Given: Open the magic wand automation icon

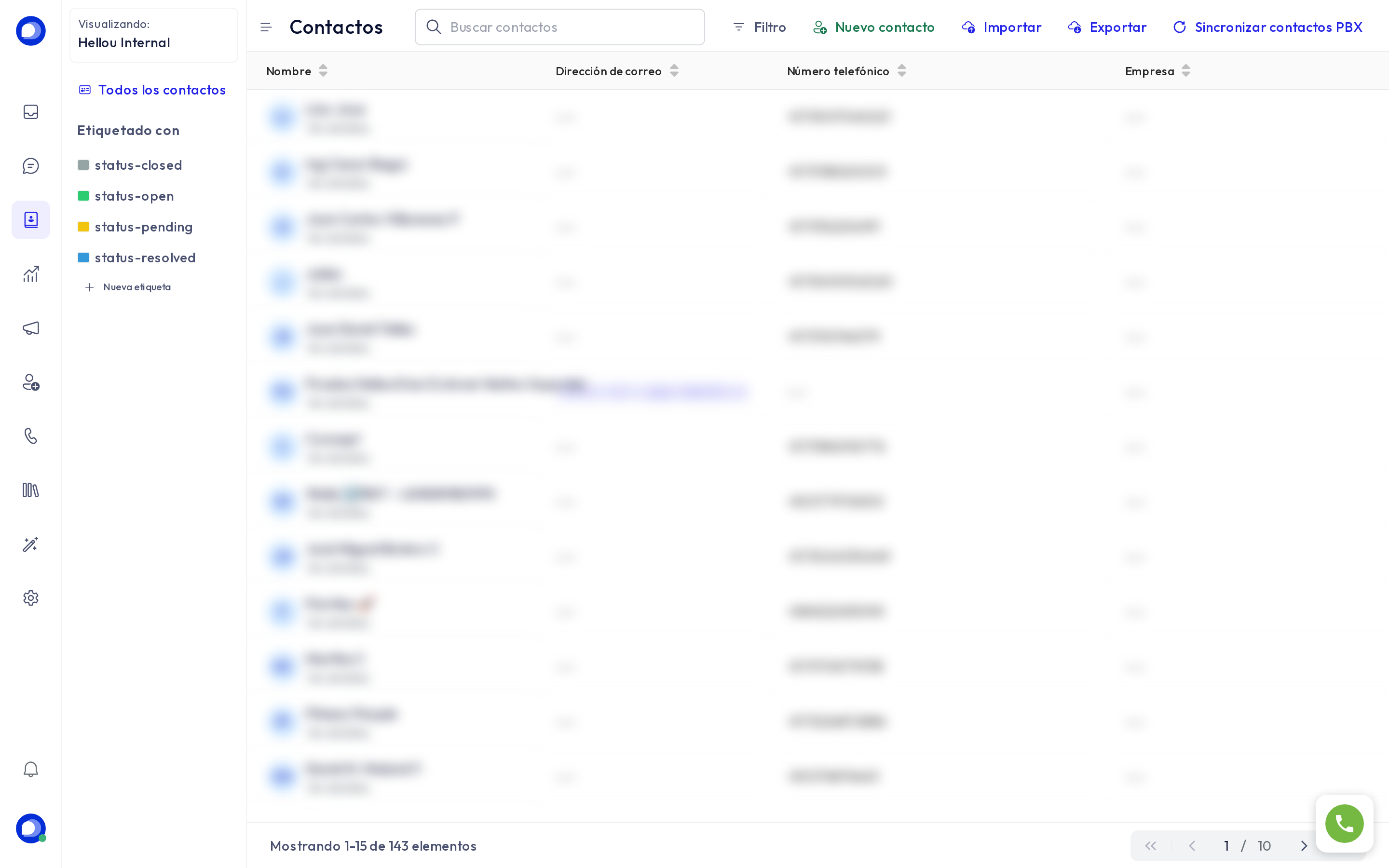Looking at the screenshot, I should (x=30, y=544).
